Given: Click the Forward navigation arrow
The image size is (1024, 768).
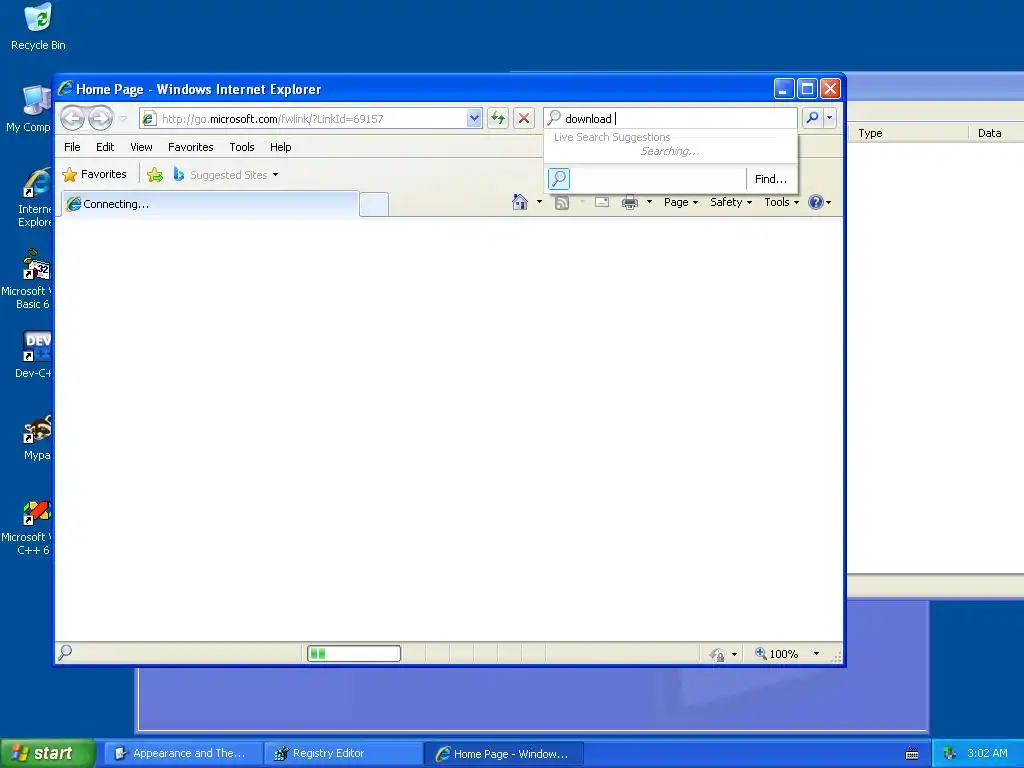Looking at the screenshot, I should (x=101, y=118).
